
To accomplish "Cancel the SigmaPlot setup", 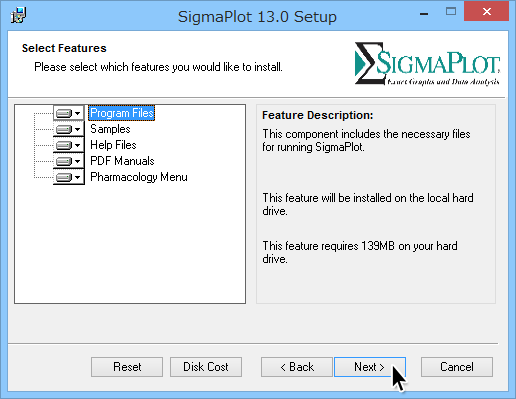I will coord(457,367).
